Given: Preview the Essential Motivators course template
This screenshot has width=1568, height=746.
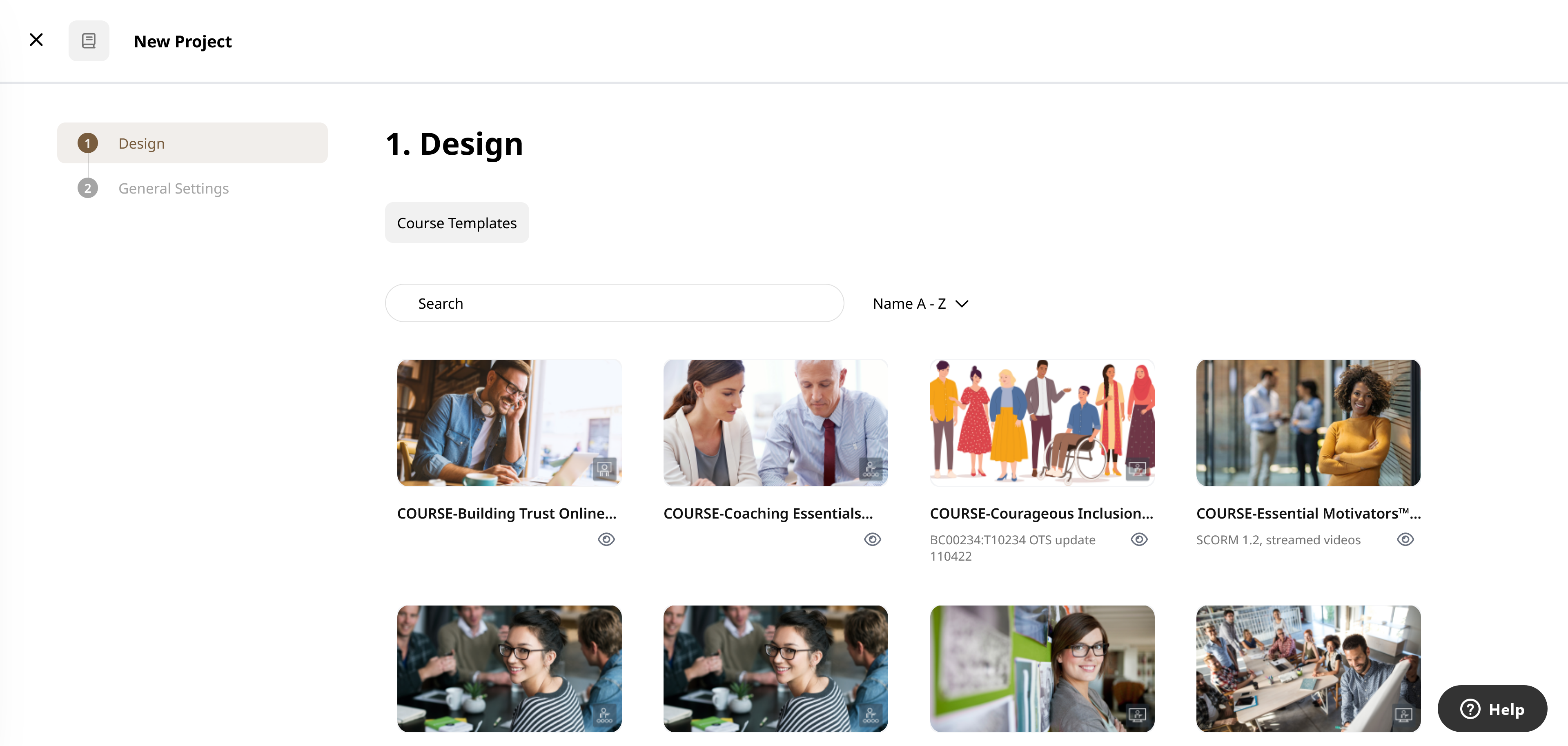Looking at the screenshot, I should [1405, 539].
